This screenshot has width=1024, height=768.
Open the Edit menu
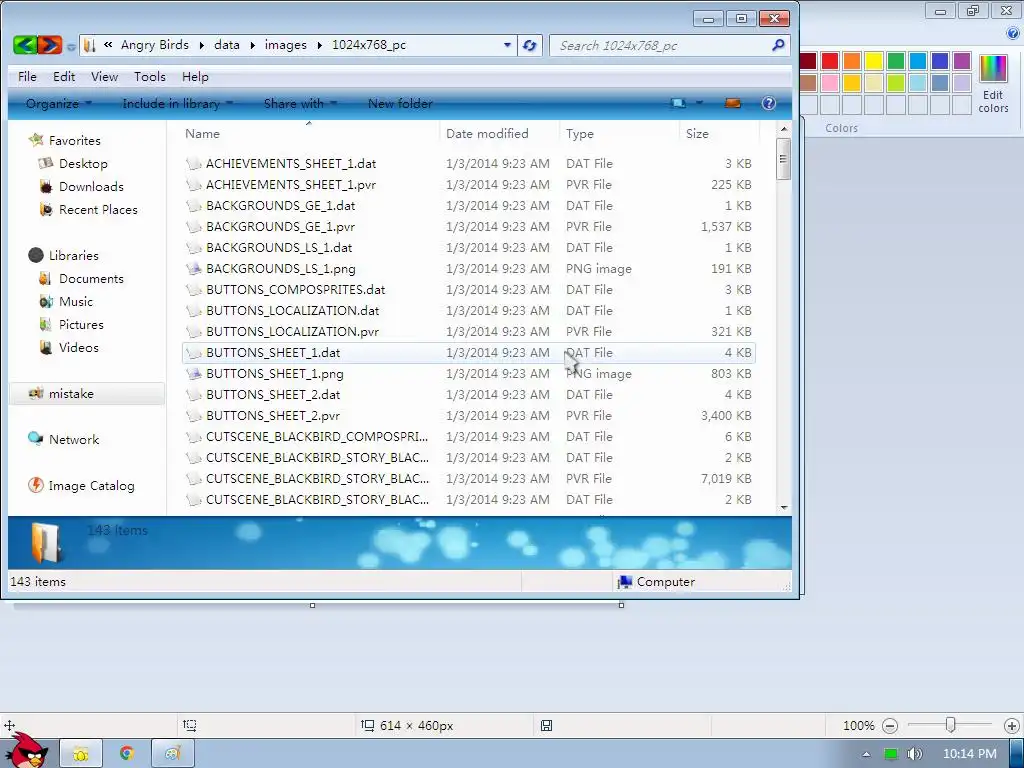point(64,76)
